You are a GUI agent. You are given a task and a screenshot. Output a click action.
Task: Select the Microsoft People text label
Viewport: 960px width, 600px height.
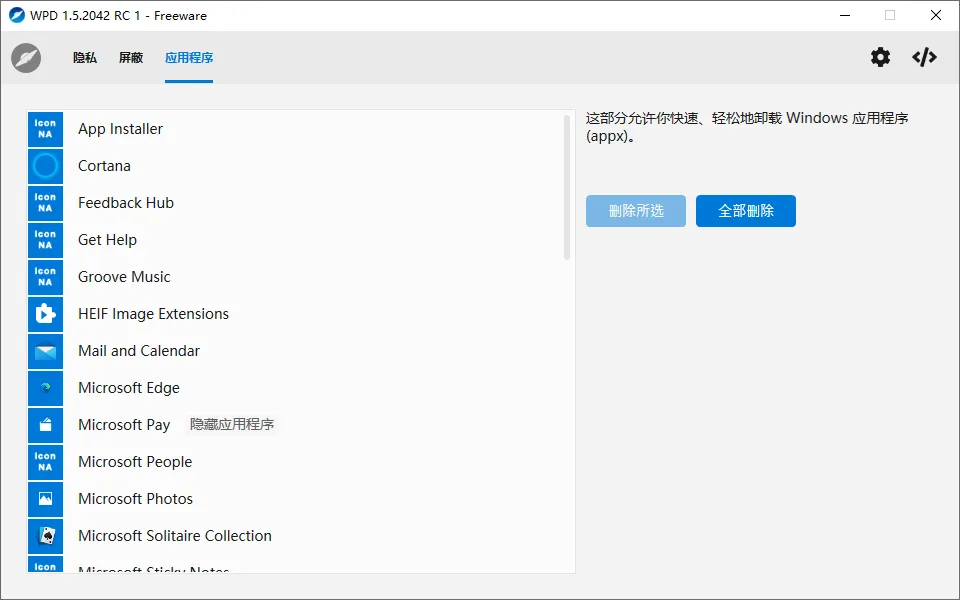(x=135, y=462)
